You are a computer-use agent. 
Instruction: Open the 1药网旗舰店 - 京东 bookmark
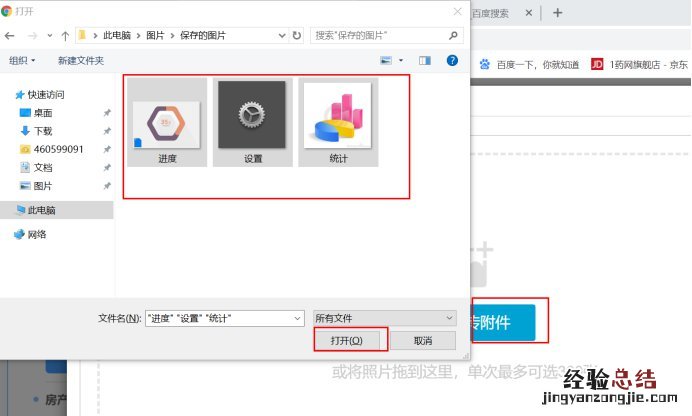pyautogui.click(x=639, y=65)
